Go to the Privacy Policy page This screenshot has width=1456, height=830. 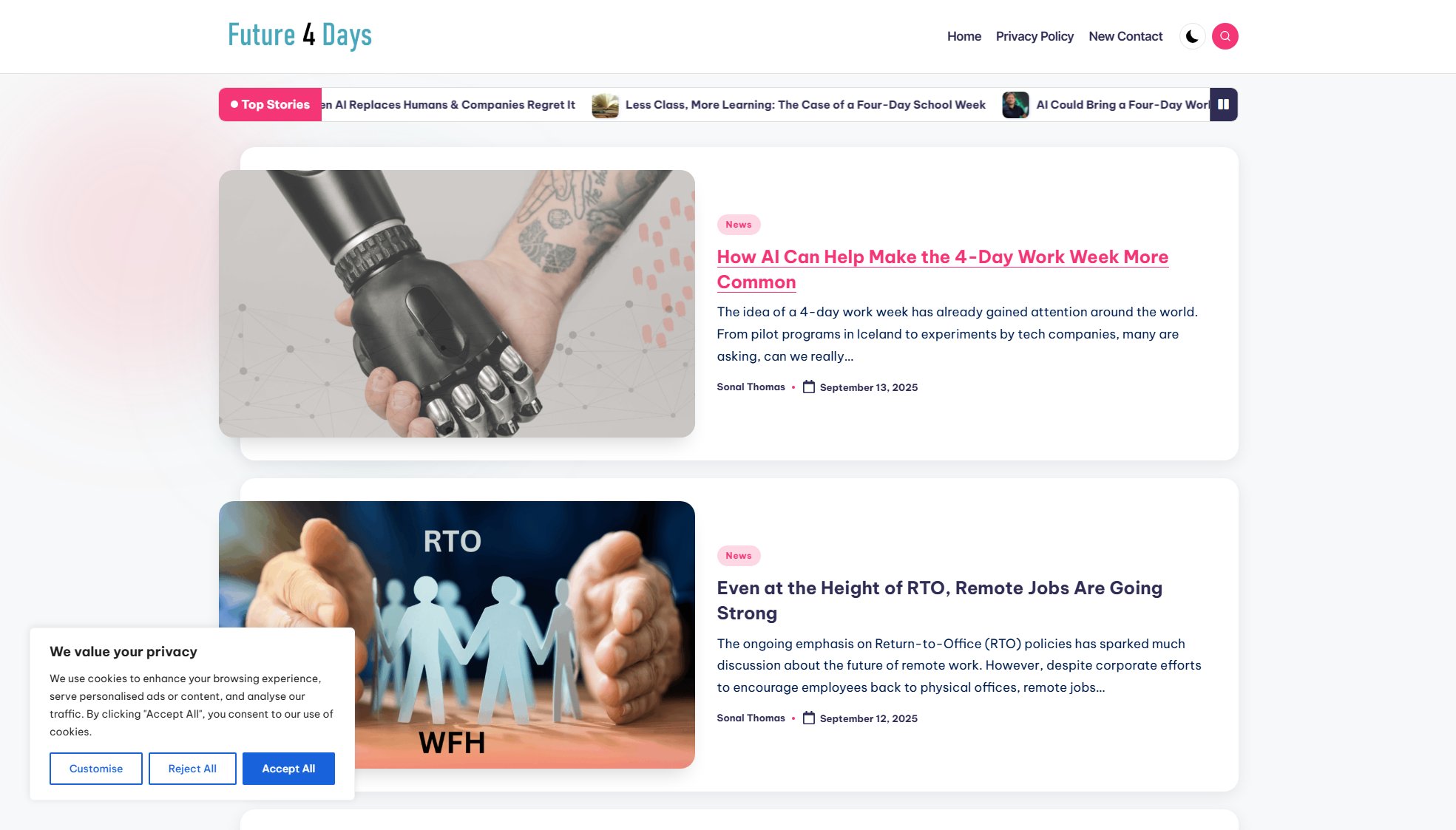[1035, 36]
